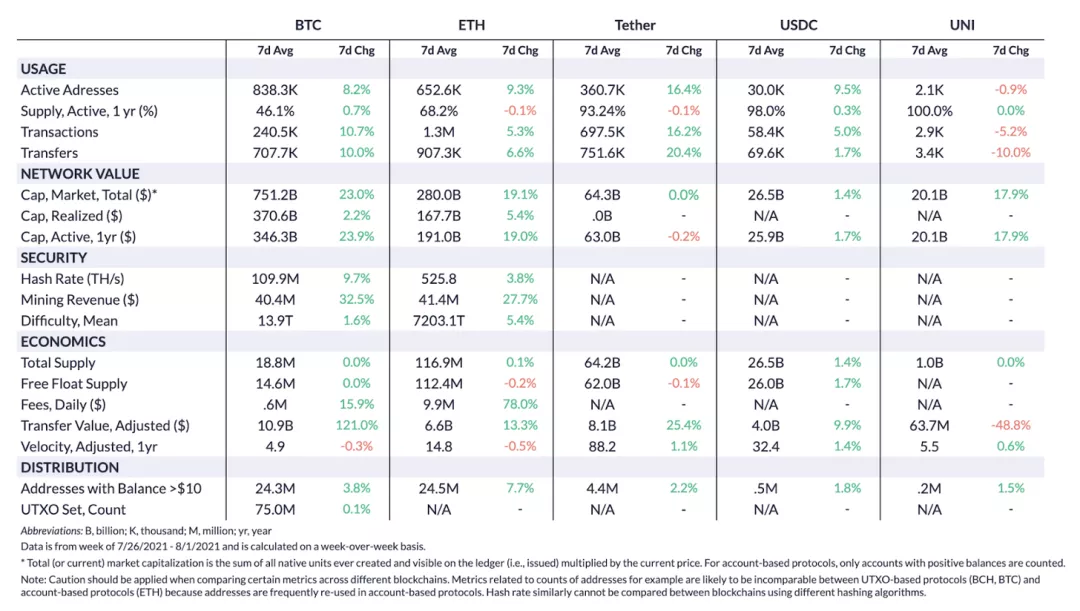This screenshot has height=611, width=1080.
Task: Click BTC market cap value 751.2B
Action: coord(275,195)
